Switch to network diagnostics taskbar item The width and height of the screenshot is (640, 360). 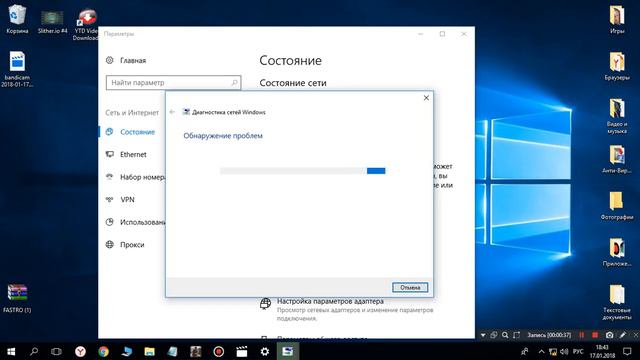(x=288, y=351)
